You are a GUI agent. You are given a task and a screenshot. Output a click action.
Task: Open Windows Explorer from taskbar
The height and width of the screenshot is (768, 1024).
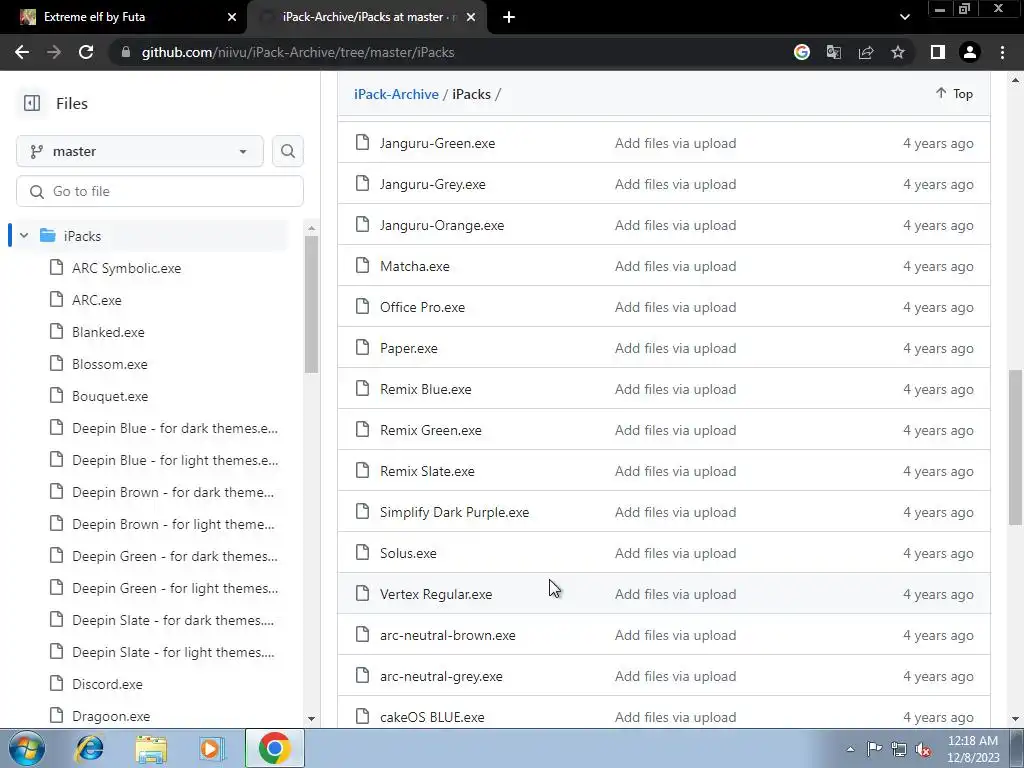coord(151,748)
